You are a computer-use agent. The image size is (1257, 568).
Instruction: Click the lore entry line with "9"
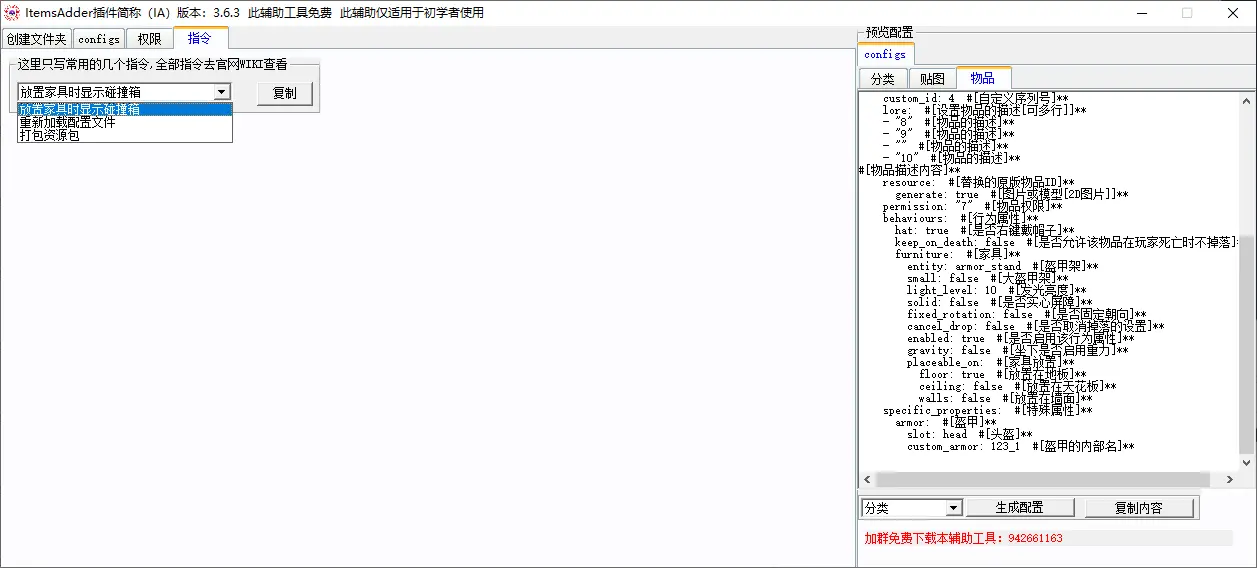tap(949, 134)
